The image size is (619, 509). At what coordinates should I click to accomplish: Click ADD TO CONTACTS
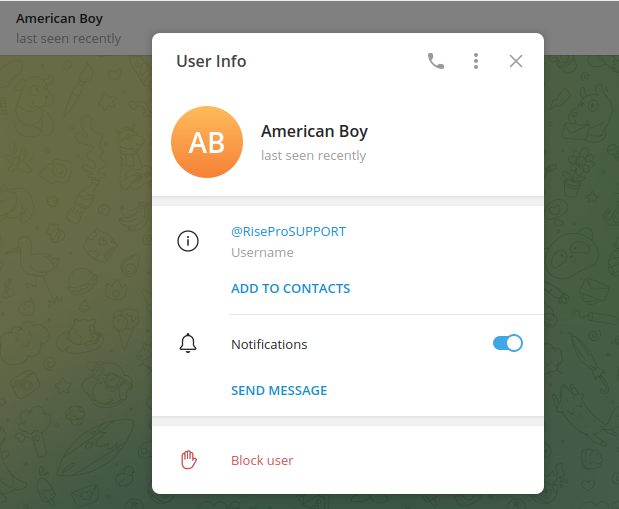[x=291, y=289]
